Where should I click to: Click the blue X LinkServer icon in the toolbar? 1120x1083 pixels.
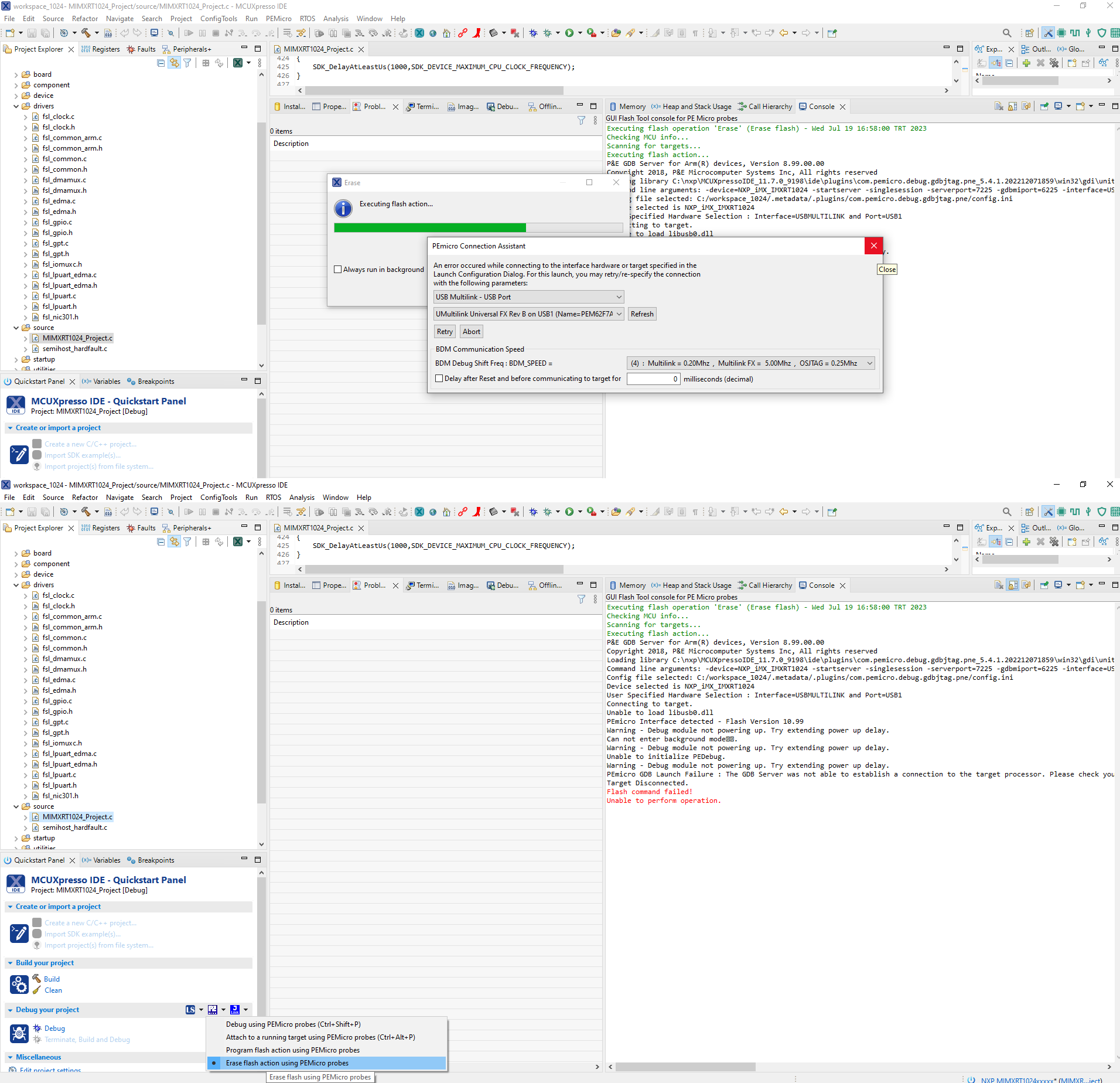(x=419, y=33)
